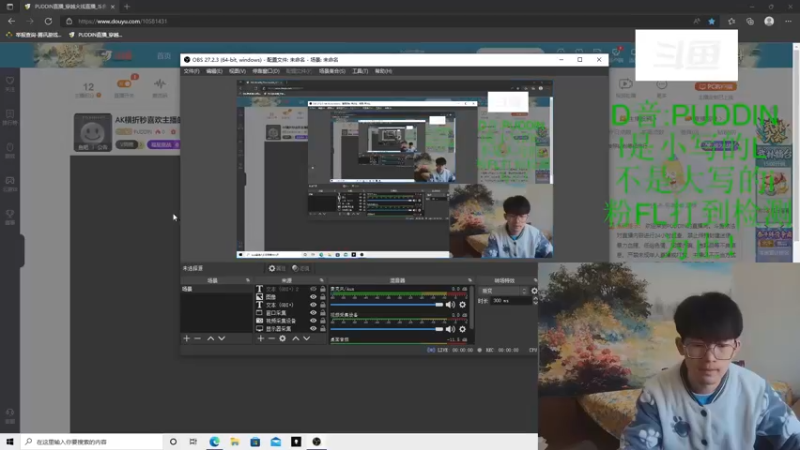Image resolution: width=800 pixels, height=450 pixels.
Task: Click the browser address bar with the douyu.com URL
Action: (375, 21)
